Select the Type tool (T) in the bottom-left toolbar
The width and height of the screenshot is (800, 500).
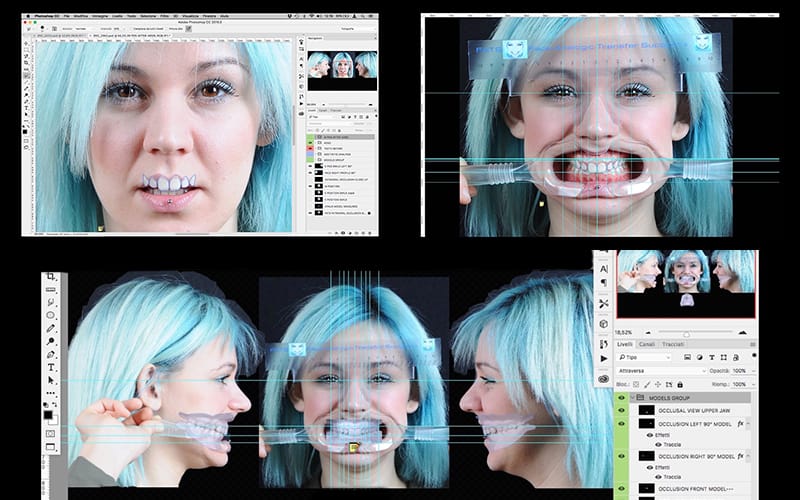click(x=51, y=367)
